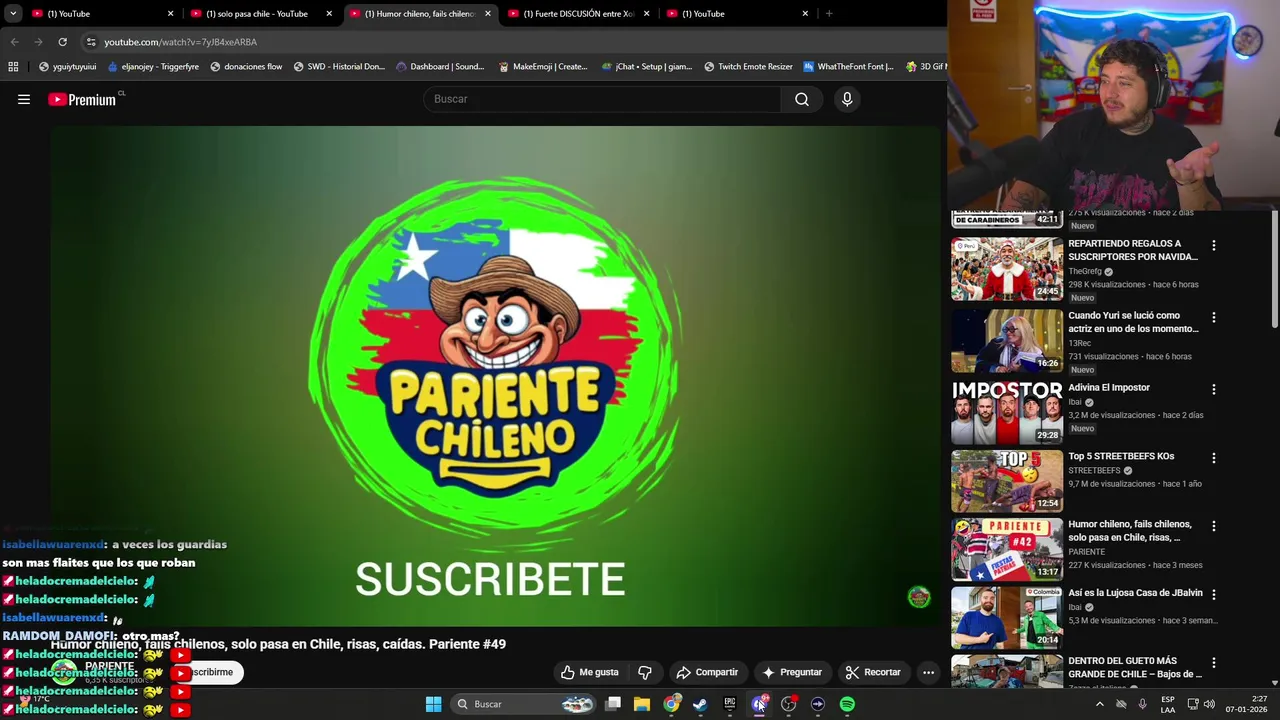The height and width of the screenshot is (720, 1280).
Task: Open the Chrome apps grid shortcut
Action: [13, 67]
